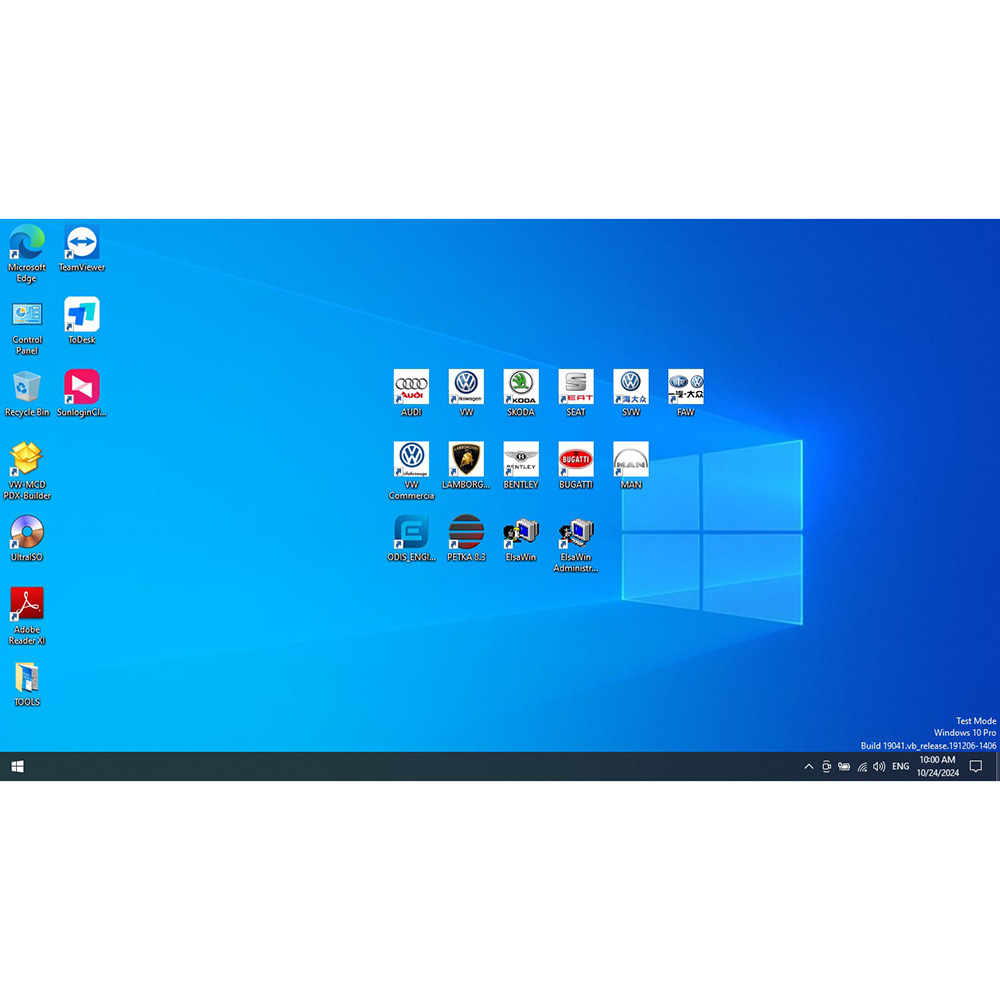The width and height of the screenshot is (1000, 1000).
Task: Click the SKODA shortcut icon
Action: click(521, 393)
